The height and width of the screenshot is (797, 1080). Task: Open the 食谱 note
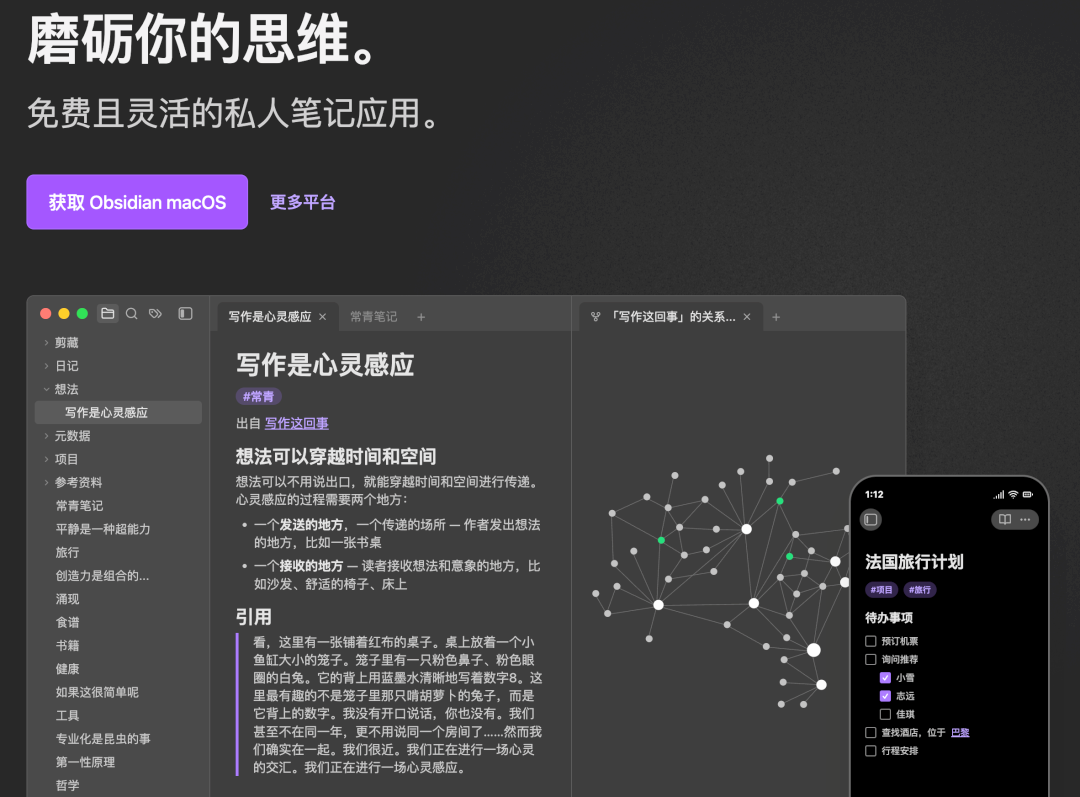tap(68, 623)
